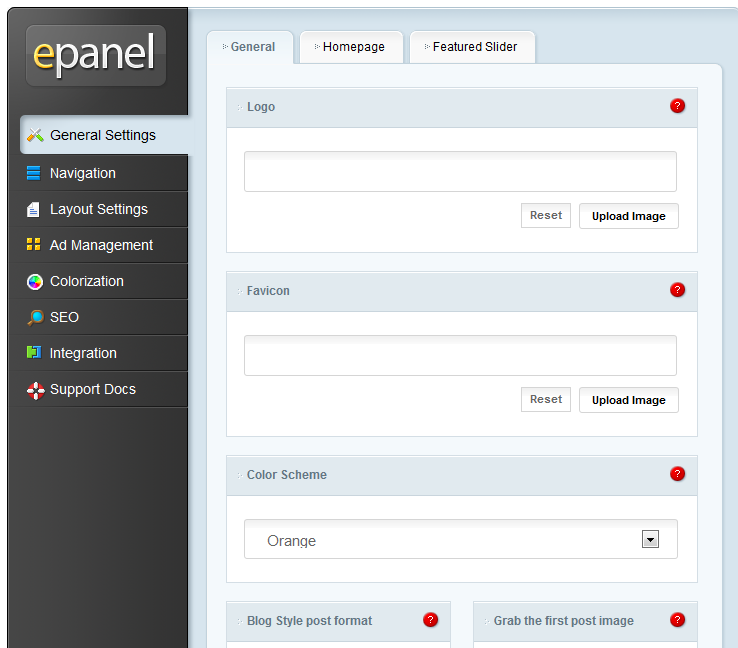Open help for the Logo option
Image resolution: width=738 pixels, height=648 pixels.
click(x=677, y=106)
